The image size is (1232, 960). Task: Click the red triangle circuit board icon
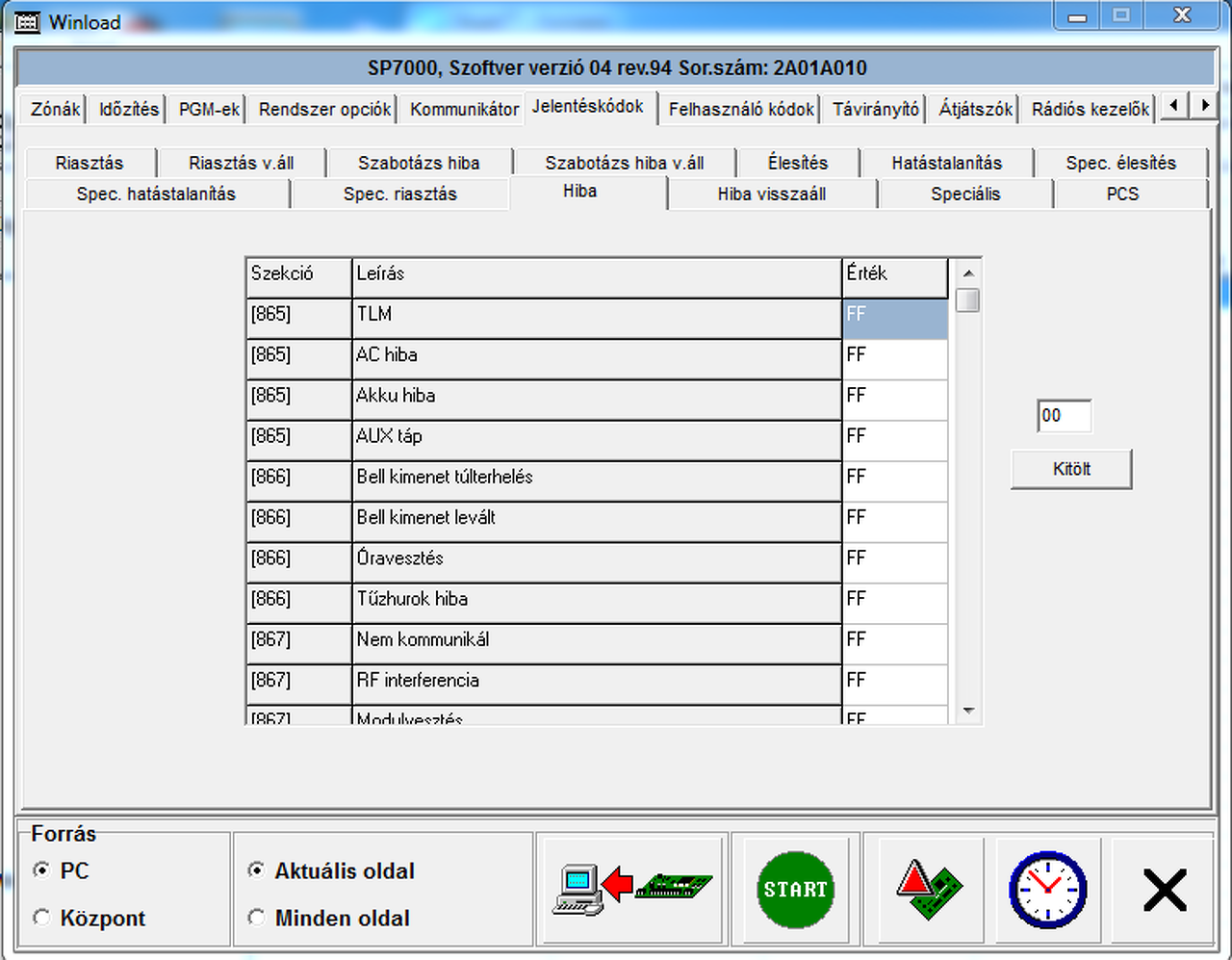coord(929,889)
